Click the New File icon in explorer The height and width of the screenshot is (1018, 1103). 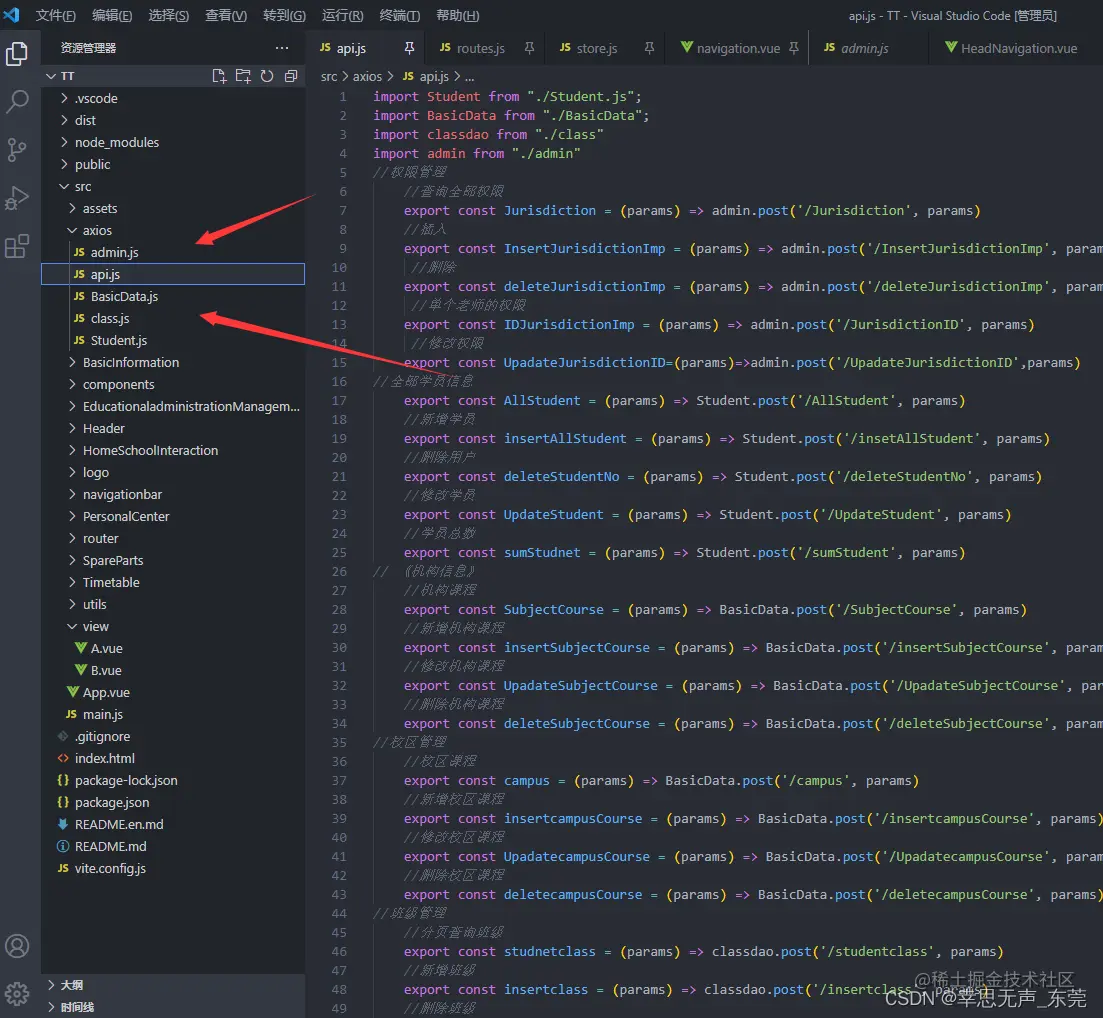click(219, 76)
